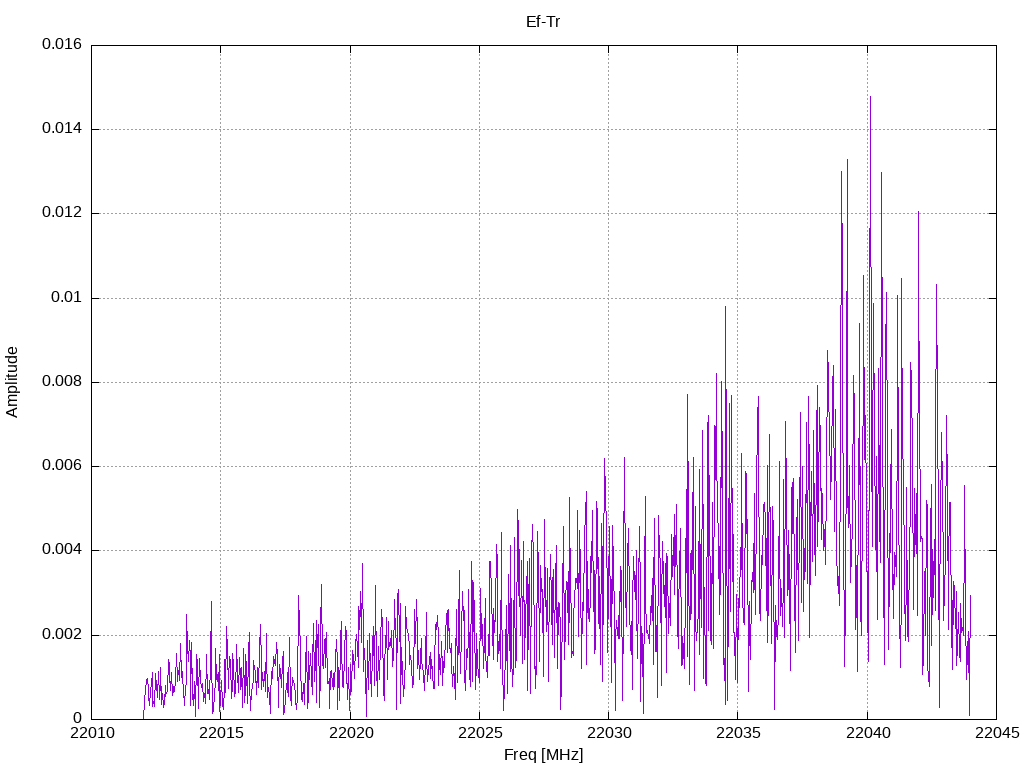The width and height of the screenshot is (1024, 768).
Task: Click the 'Amplitude' y-axis label
Action: pyautogui.click(x=12, y=382)
